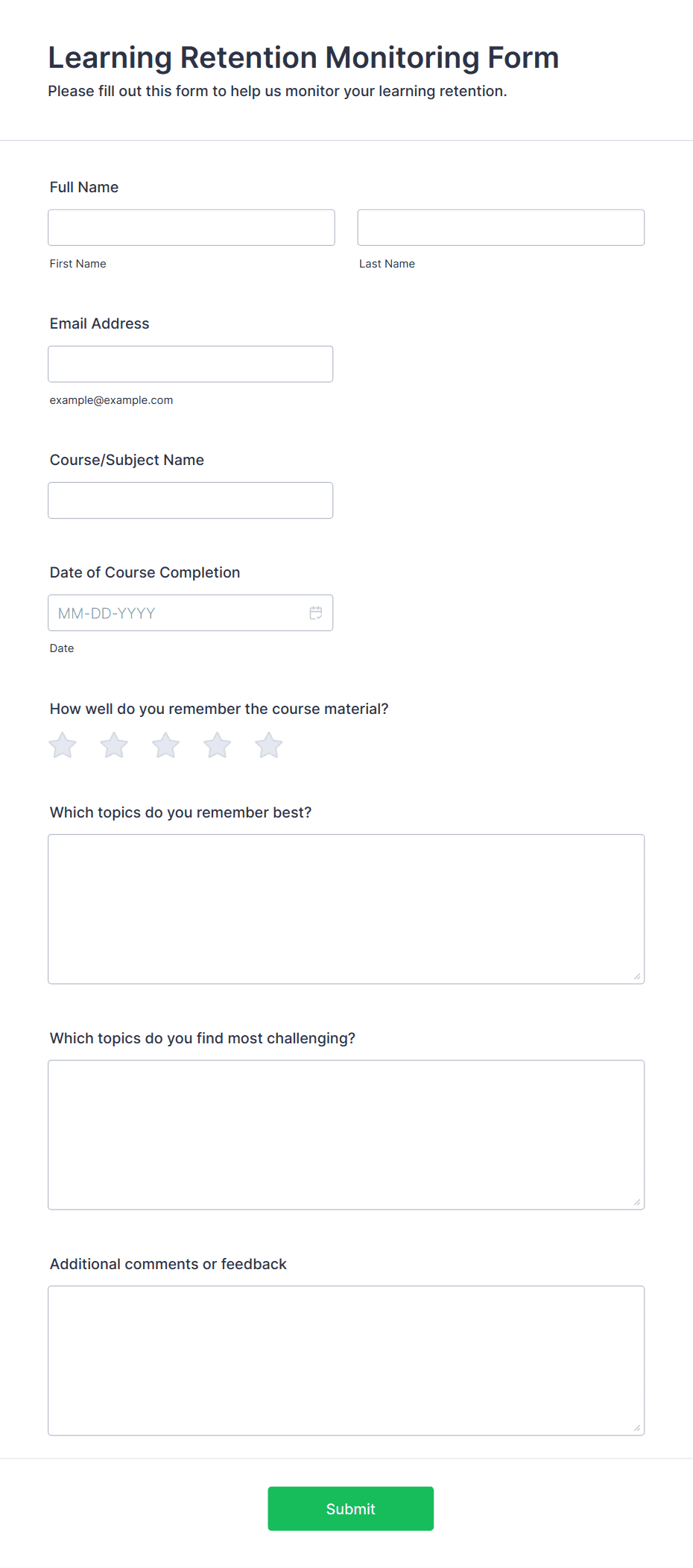The width and height of the screenshot is (693, 1568).
Task: Grab resize handle of remembered topics textarea
Action: point(637,976)
